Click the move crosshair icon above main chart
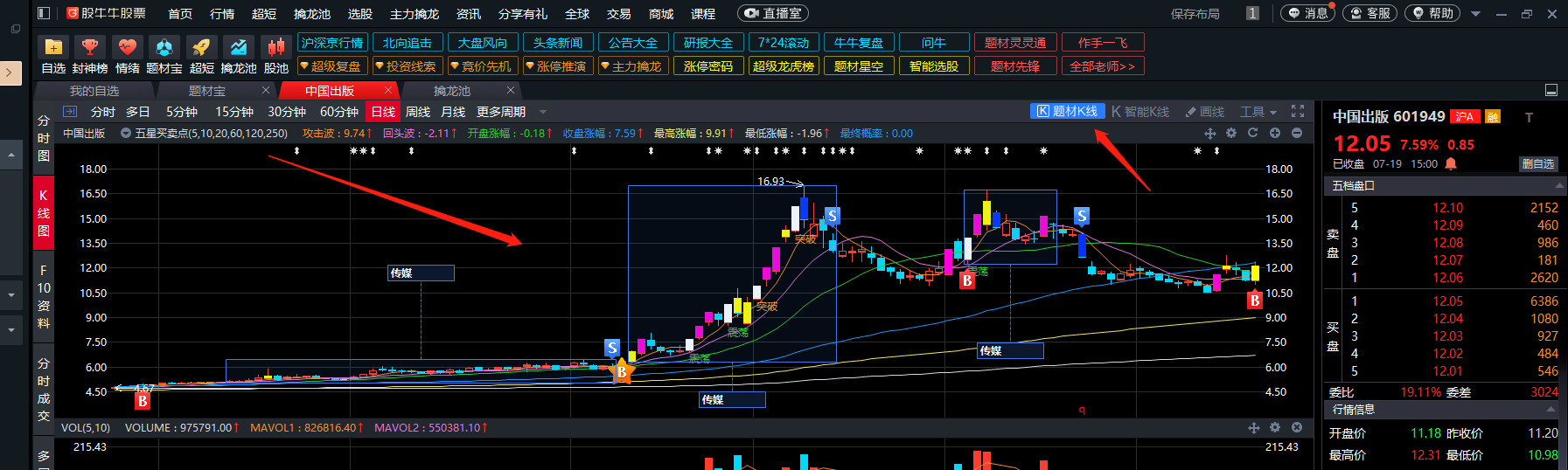Screen dimensions: 1568x470 pos(1210,133)
